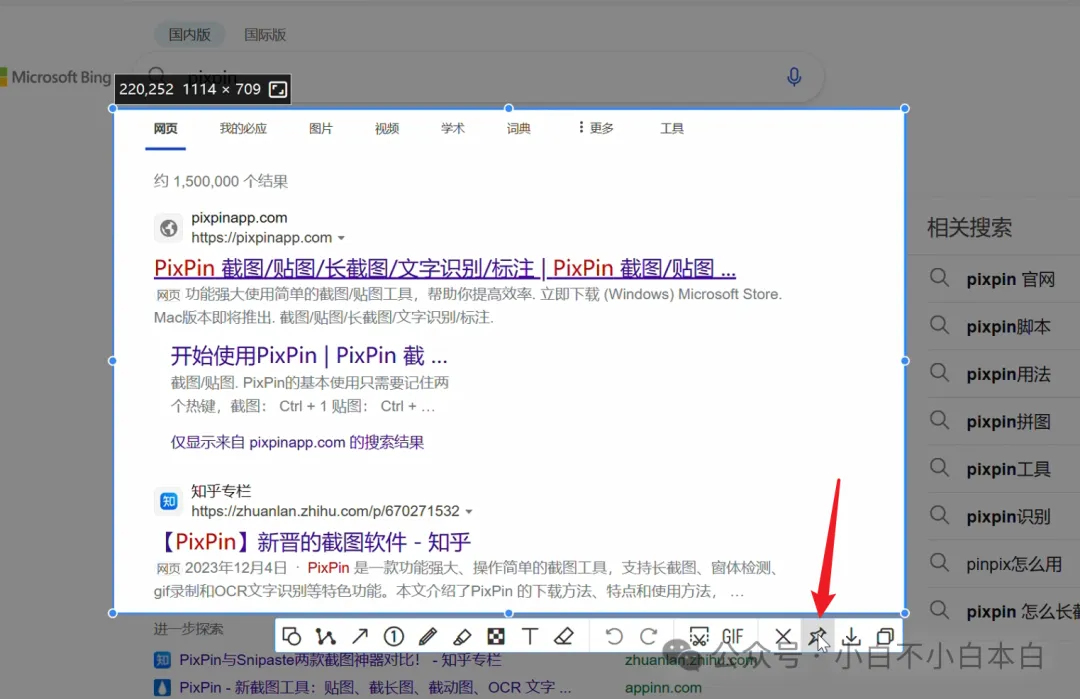Pin the screenshot to screen
The height and width of the screenshot is (699, 1080).
pos(818,636)
